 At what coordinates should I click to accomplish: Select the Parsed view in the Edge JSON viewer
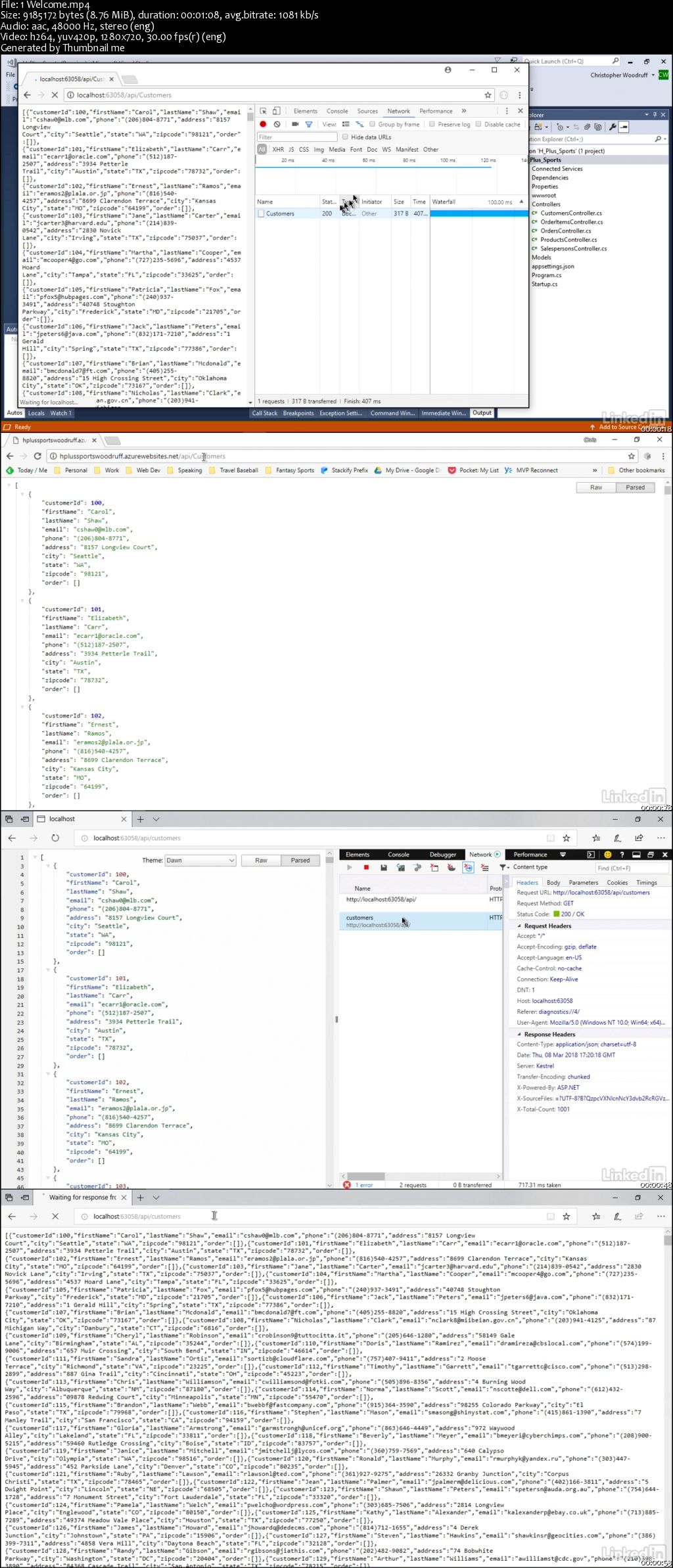300,861
